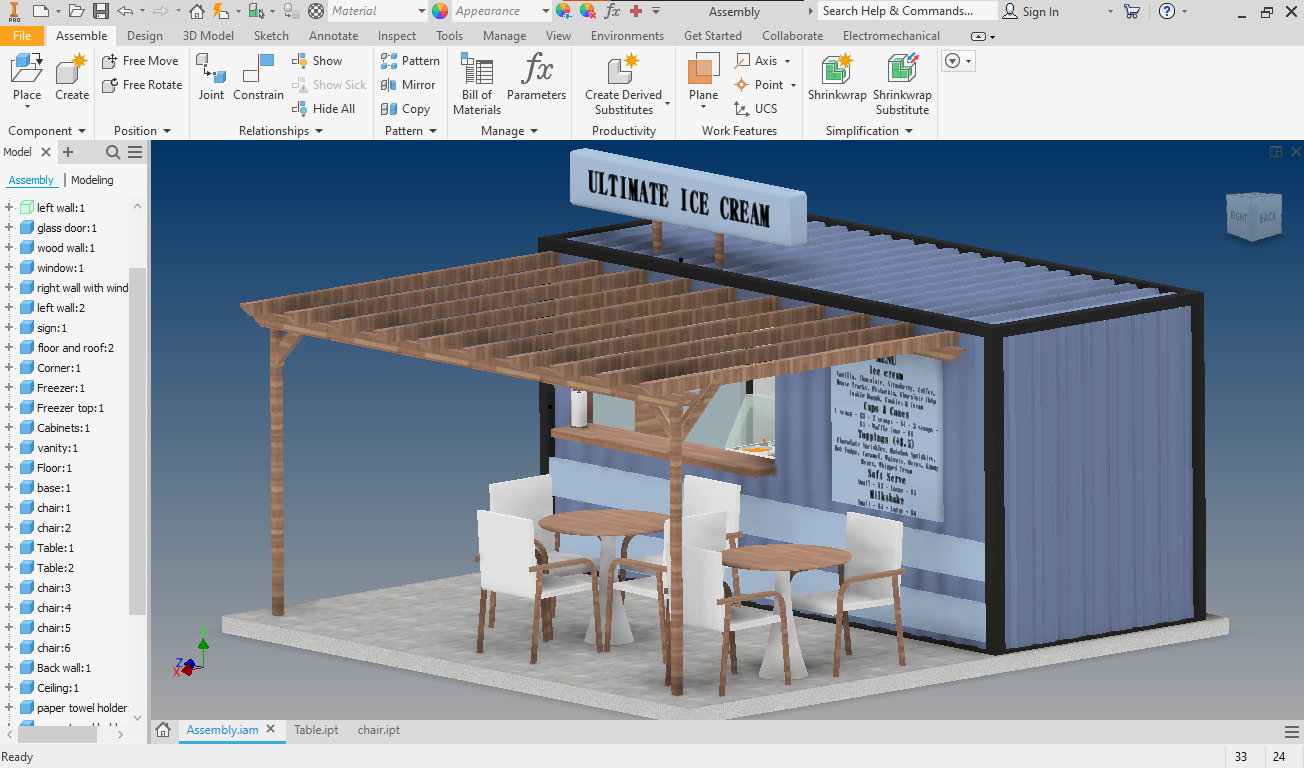Select Back wall:1 in the browser

64,668
